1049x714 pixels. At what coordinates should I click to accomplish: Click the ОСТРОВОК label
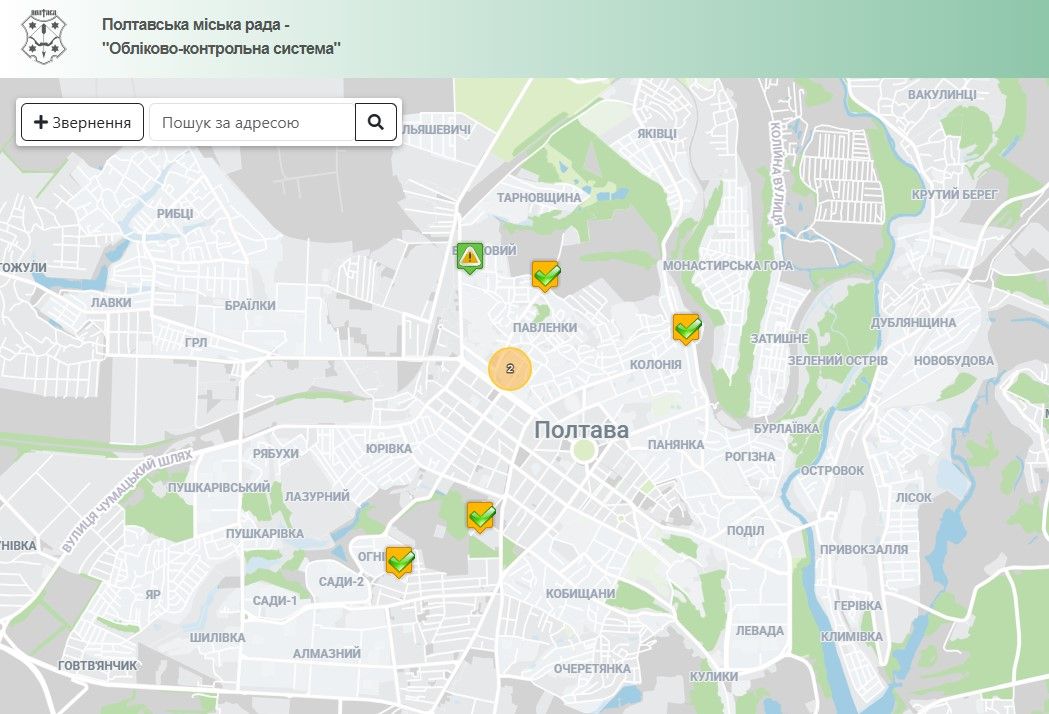click(832, 470)
